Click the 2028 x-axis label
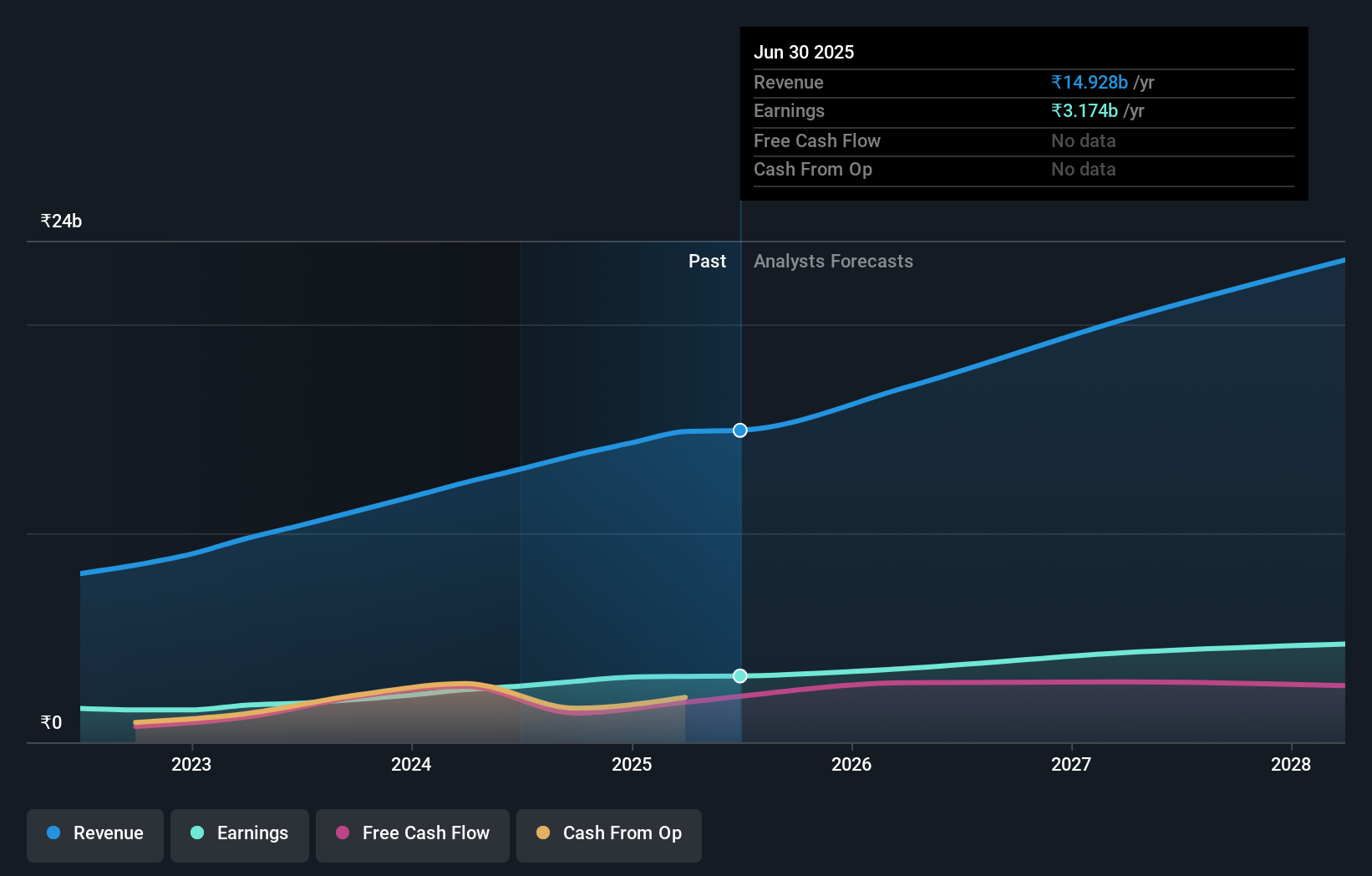Viewport: 1372px width, 876px height. click(1291, 764)
